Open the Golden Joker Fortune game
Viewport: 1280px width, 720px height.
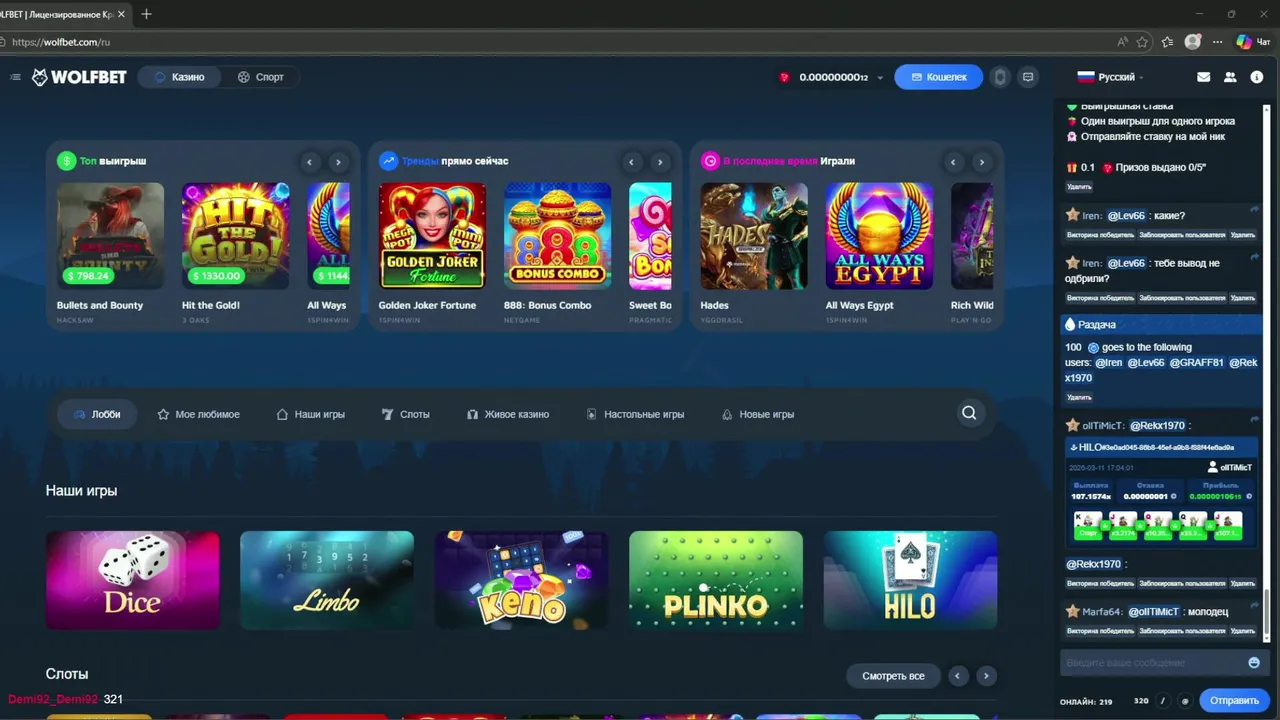pos(432,236)
